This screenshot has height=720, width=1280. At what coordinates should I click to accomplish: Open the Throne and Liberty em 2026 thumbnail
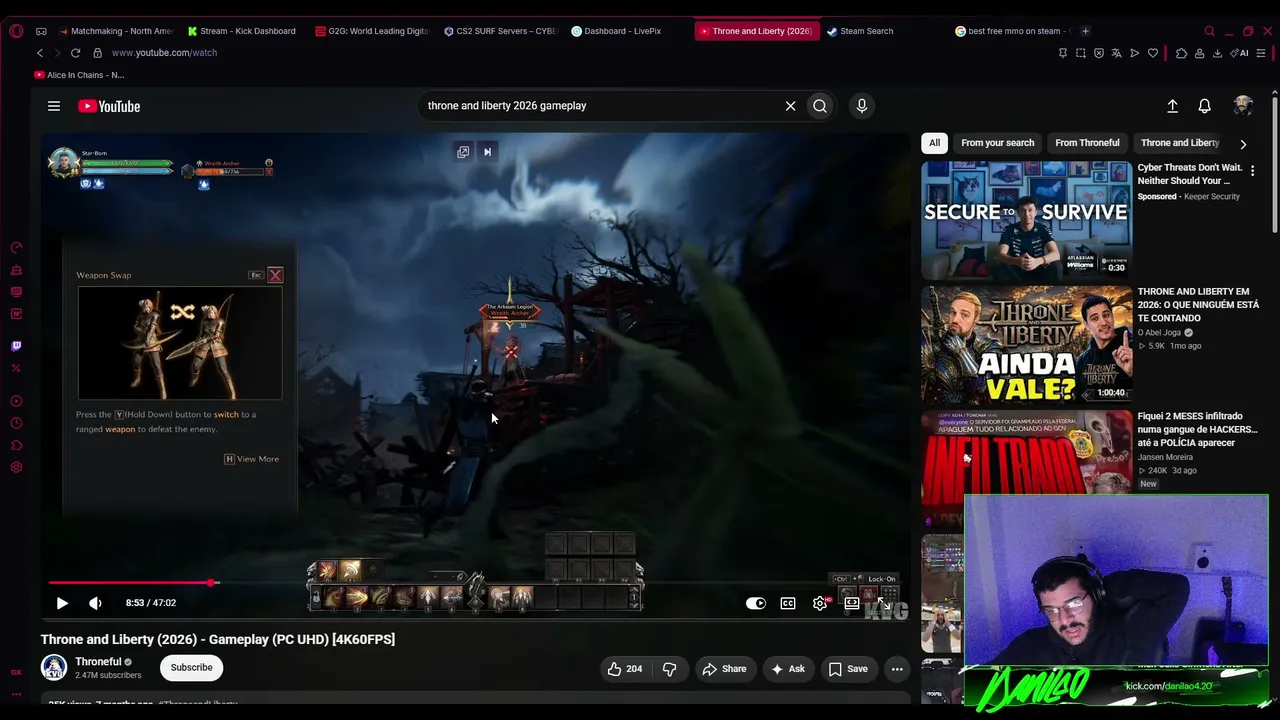click(1027, 346)
